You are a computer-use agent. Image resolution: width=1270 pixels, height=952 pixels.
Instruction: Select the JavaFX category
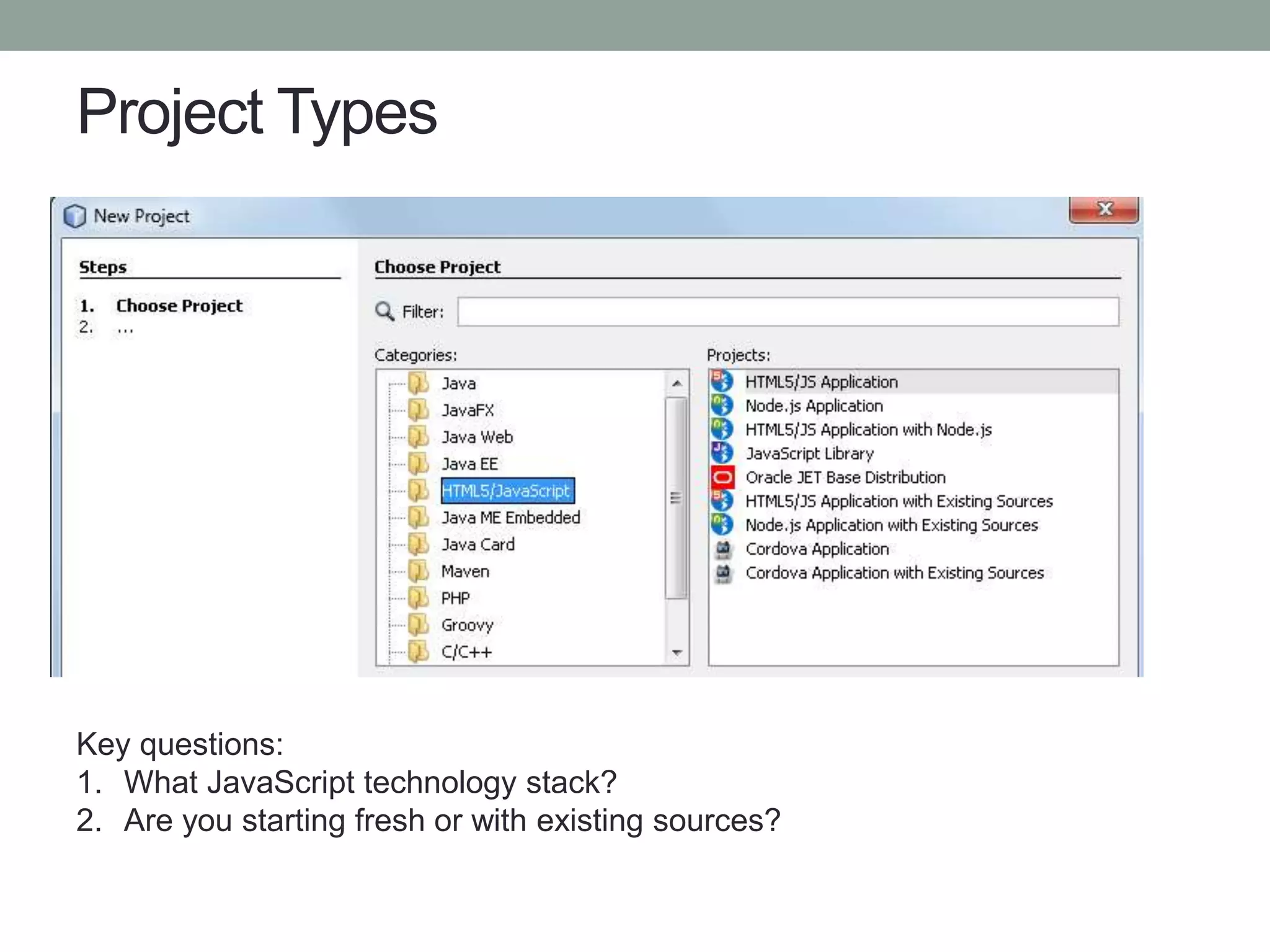click(x=468, y=410)
